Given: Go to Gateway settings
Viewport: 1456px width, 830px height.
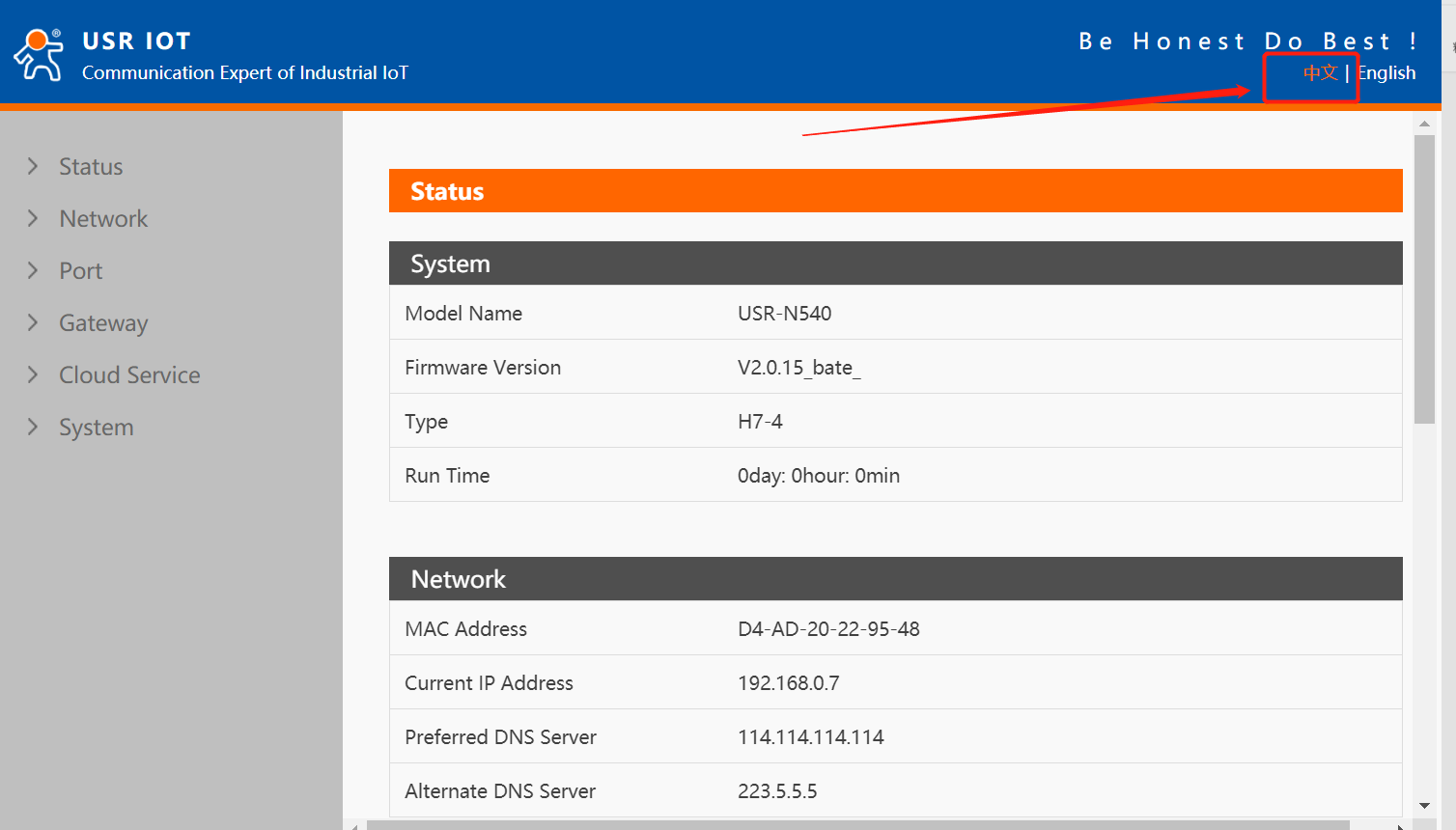Looking at the screenshot, I should pos(103,323).
